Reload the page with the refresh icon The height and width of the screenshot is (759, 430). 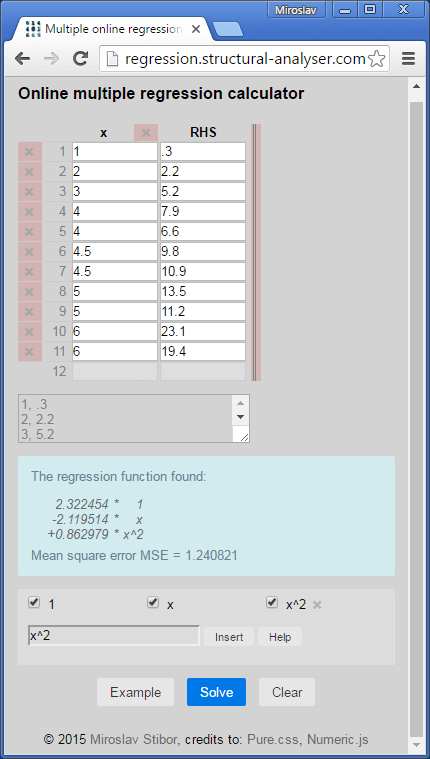[x=80, y=59]
